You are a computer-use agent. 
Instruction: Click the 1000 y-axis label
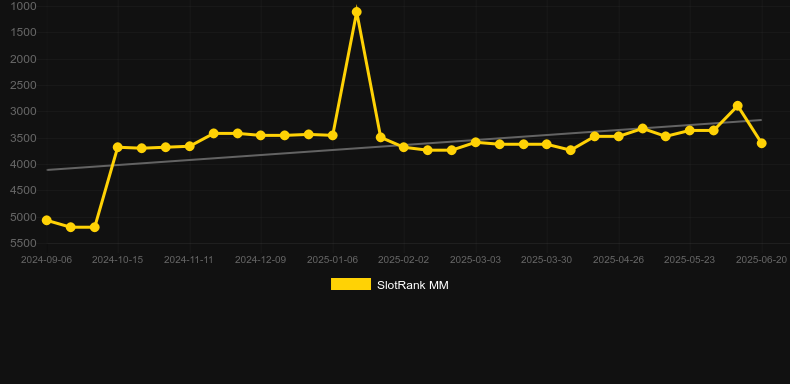23,6
